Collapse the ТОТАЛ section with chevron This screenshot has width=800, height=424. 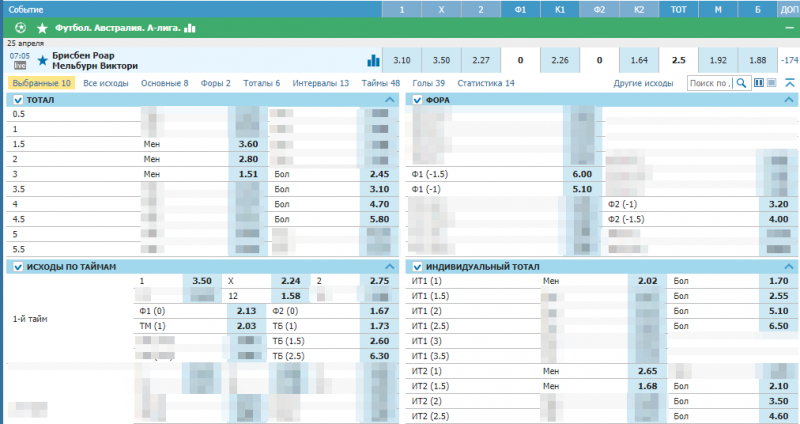click(x=390, y=101)
